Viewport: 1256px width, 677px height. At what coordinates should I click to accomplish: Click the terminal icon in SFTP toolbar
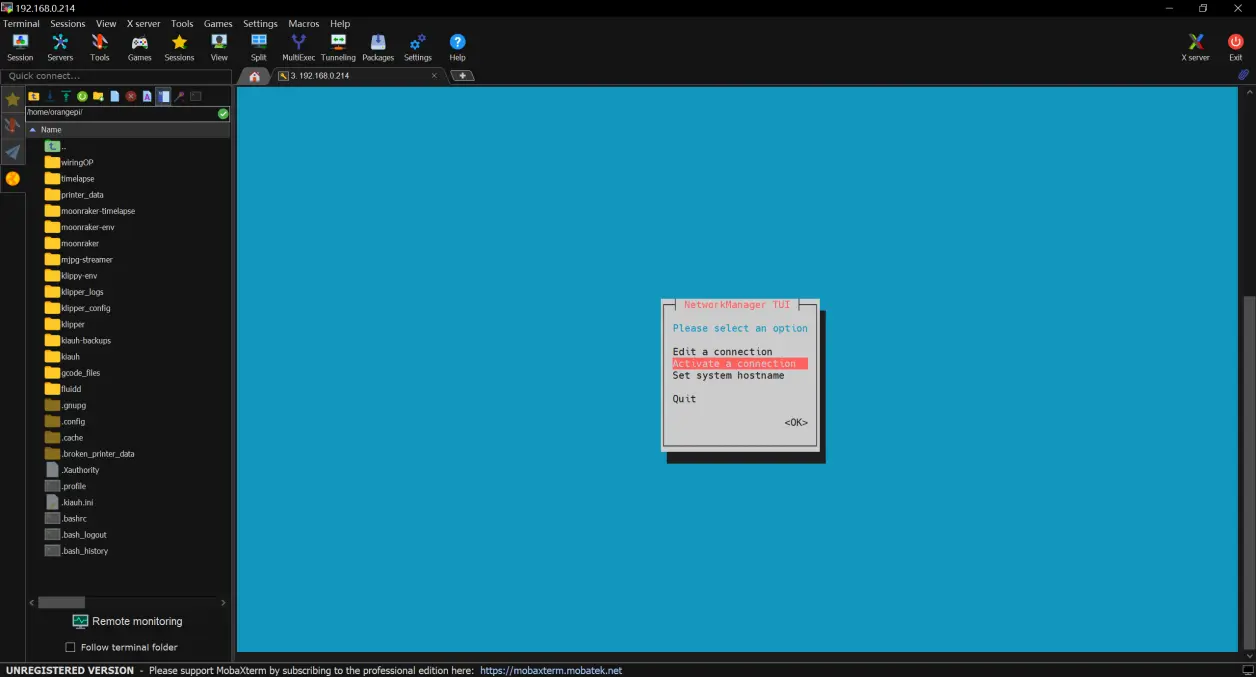pos(196,96)
